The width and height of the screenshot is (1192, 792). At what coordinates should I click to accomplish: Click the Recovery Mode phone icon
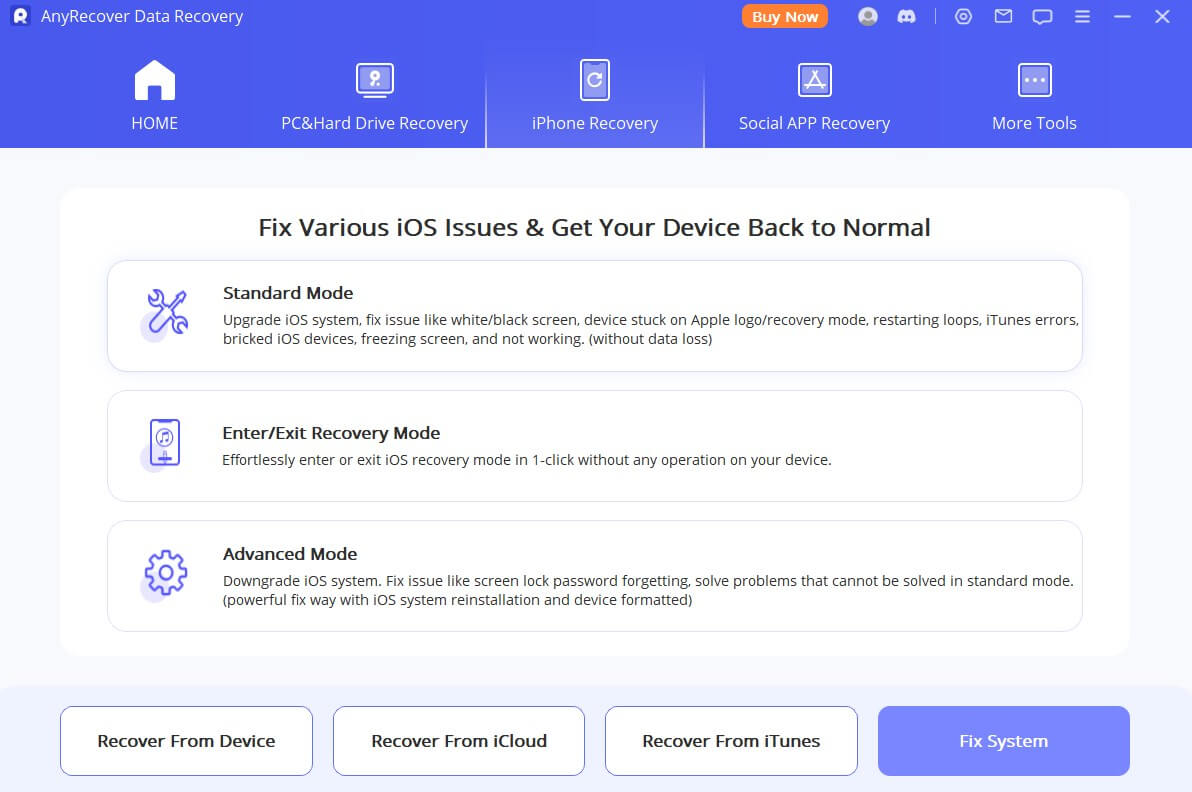(x=165, y=442)
